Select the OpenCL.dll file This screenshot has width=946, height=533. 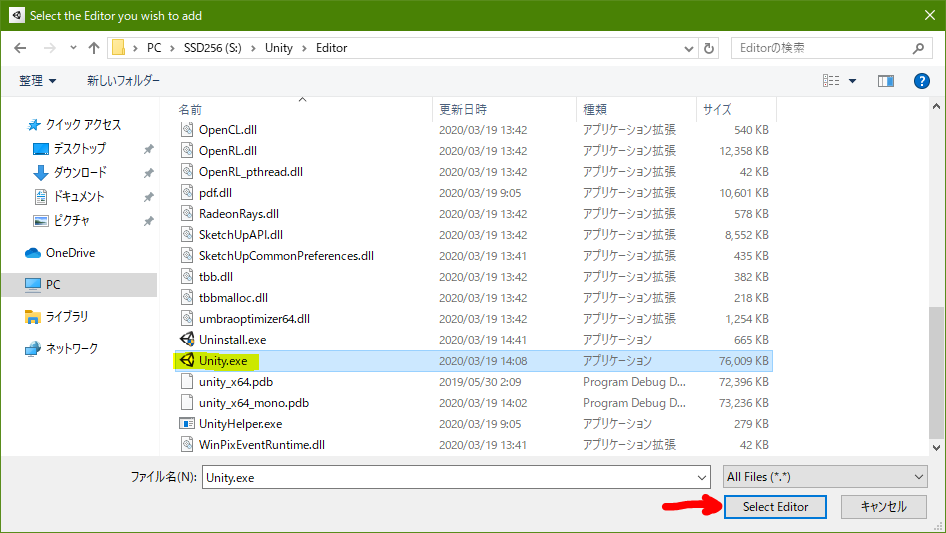[x=227, y=130]
